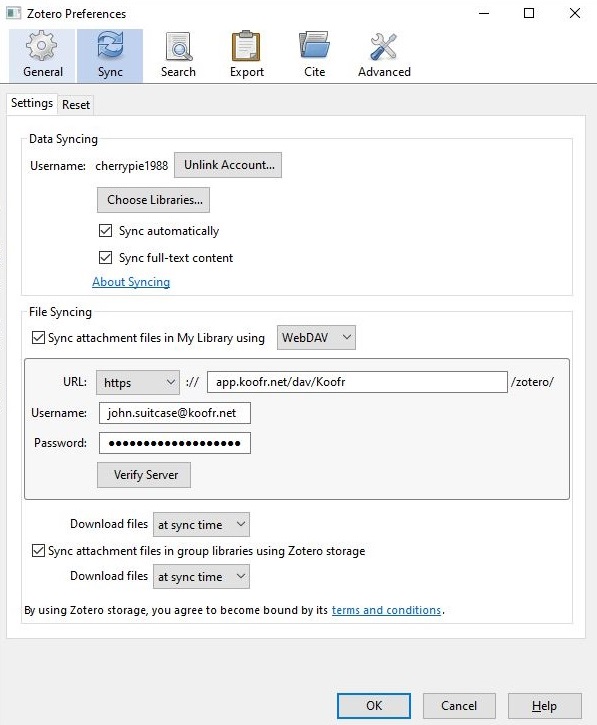Close the Zotero Preferences window

[x=574, y=13]
